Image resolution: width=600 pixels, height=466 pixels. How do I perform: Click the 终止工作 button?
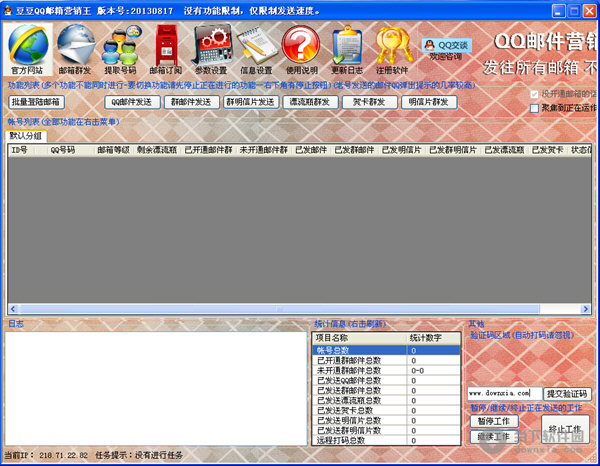point(565,429)
